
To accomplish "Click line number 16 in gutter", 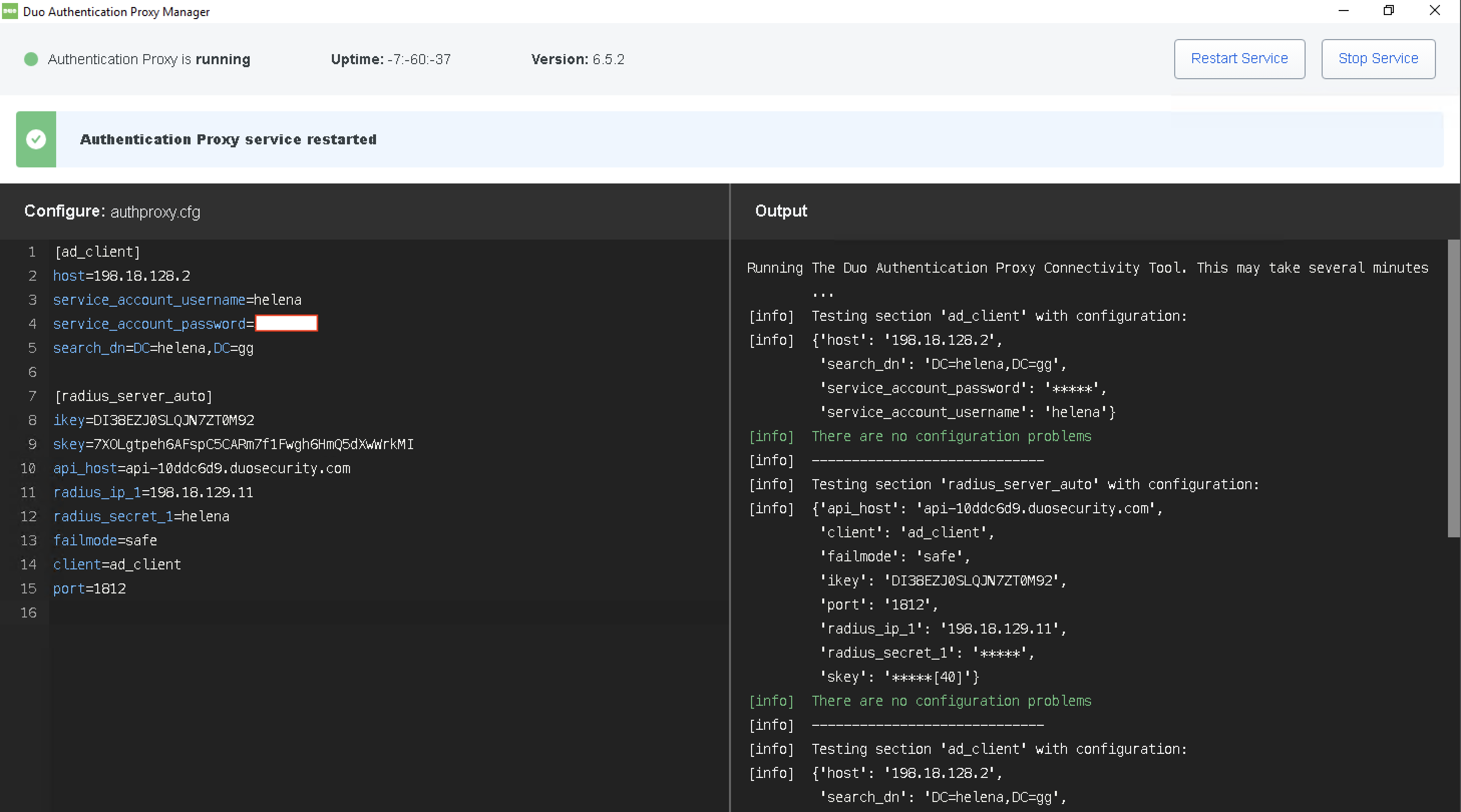I will 29,613.
